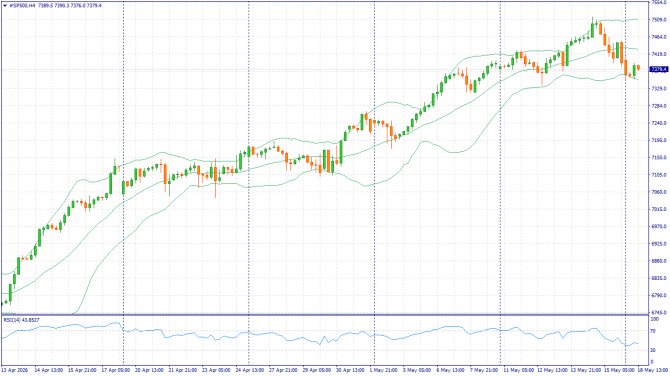Click the 7464.0 price scale value
The image size is (670, 376).
coord(659,37)
